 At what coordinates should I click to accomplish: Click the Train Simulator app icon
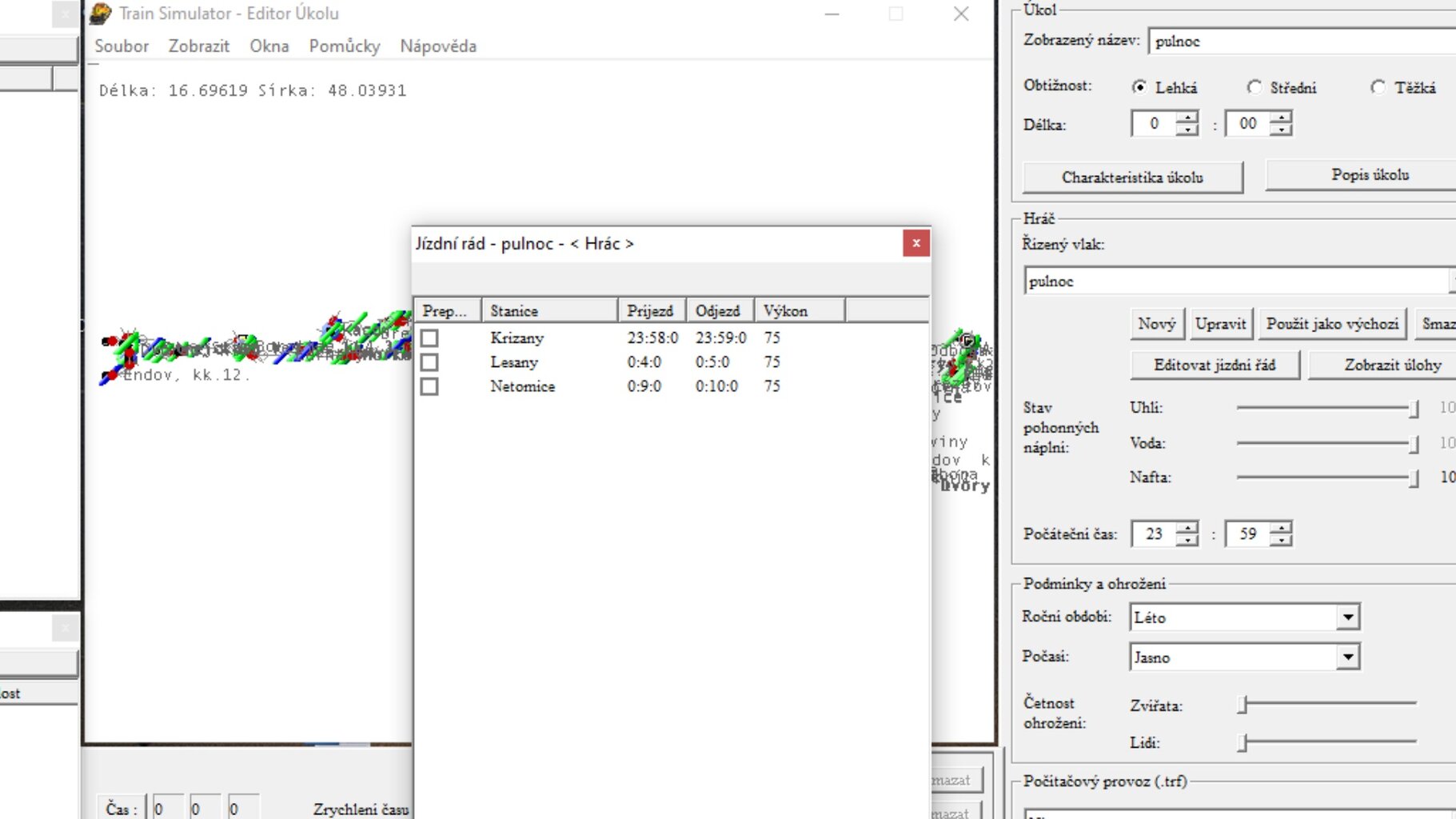coord(101,14)
